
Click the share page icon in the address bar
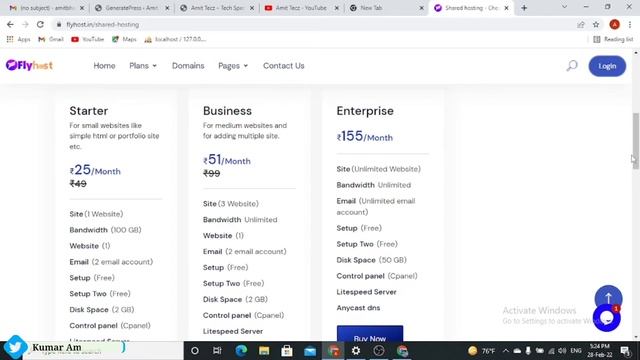(580, 24)
